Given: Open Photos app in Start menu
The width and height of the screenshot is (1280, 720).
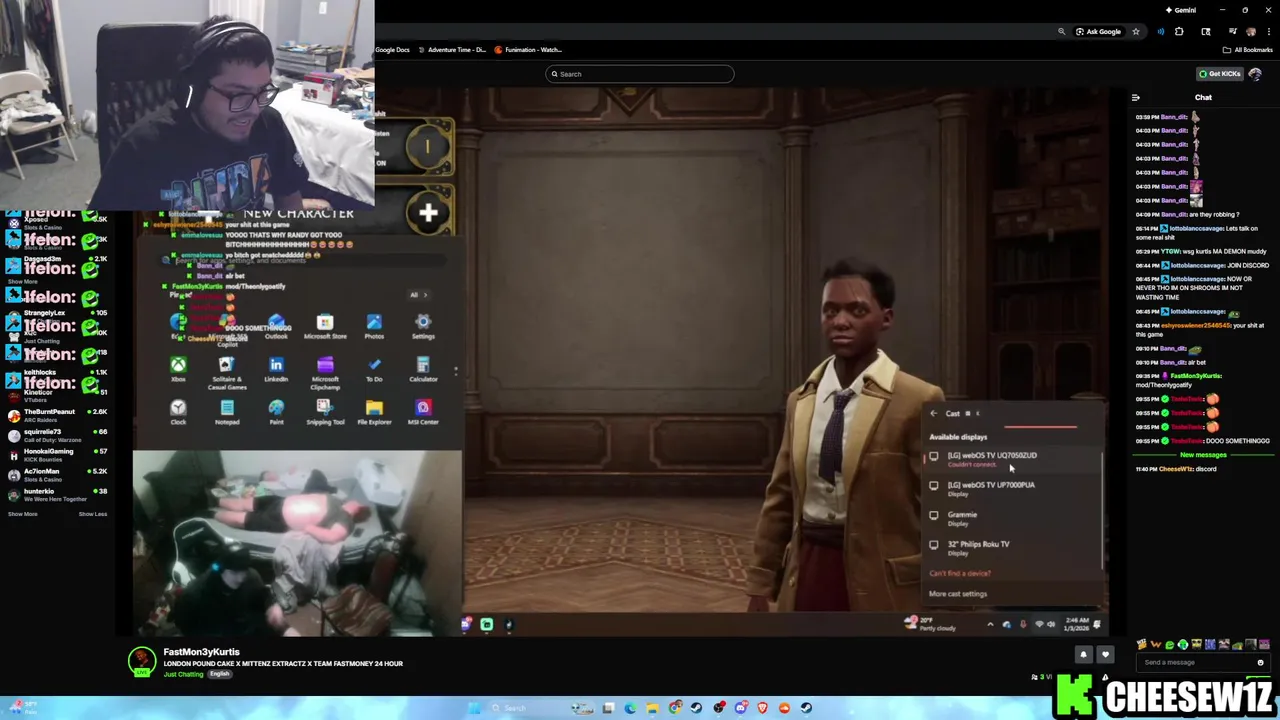Looking at the screenshot, I should pos(374,326).
